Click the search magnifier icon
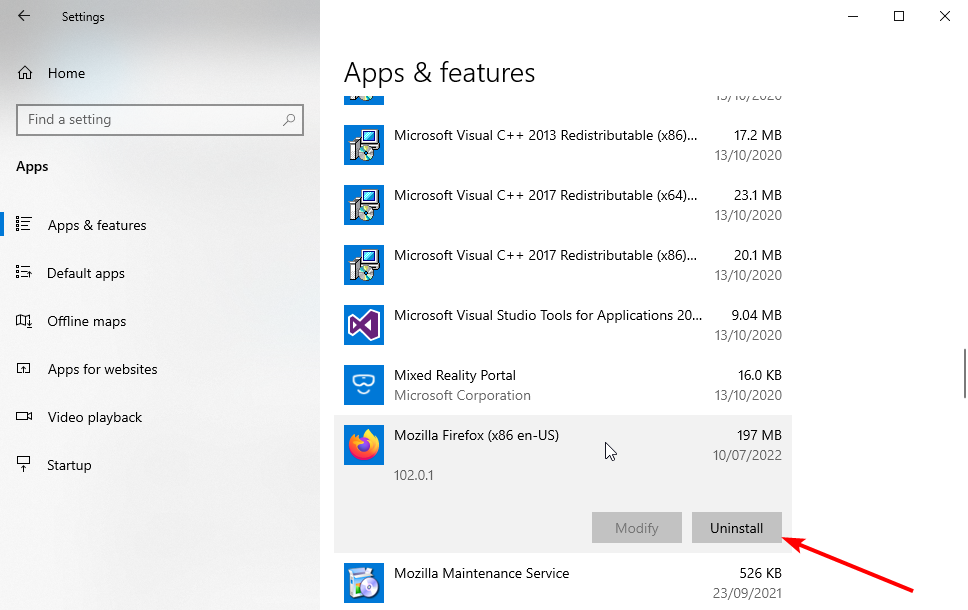The width and height of the screenshot is (968, 610). [289, 120]
